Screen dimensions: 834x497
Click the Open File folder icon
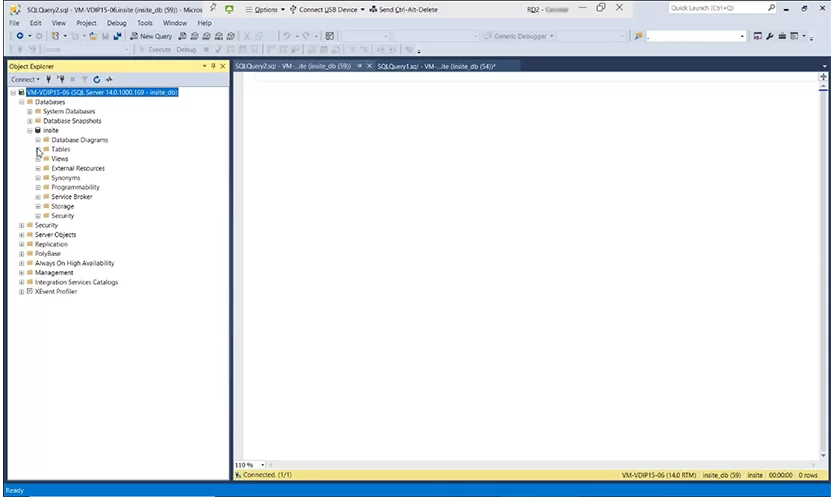[93, 36]
